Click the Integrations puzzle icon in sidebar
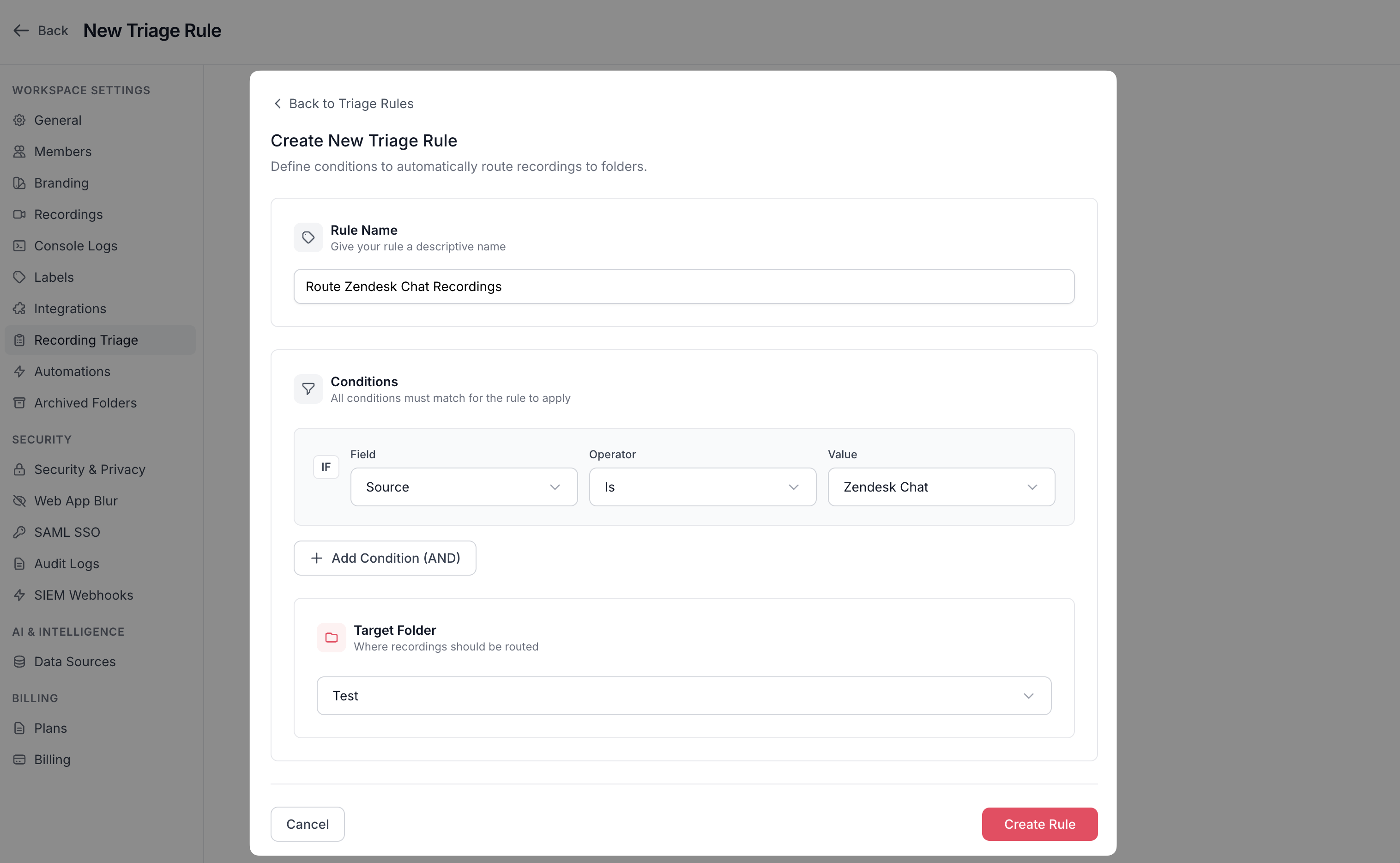This screenshot has width=1400, height=863. (x=19, y=309)
